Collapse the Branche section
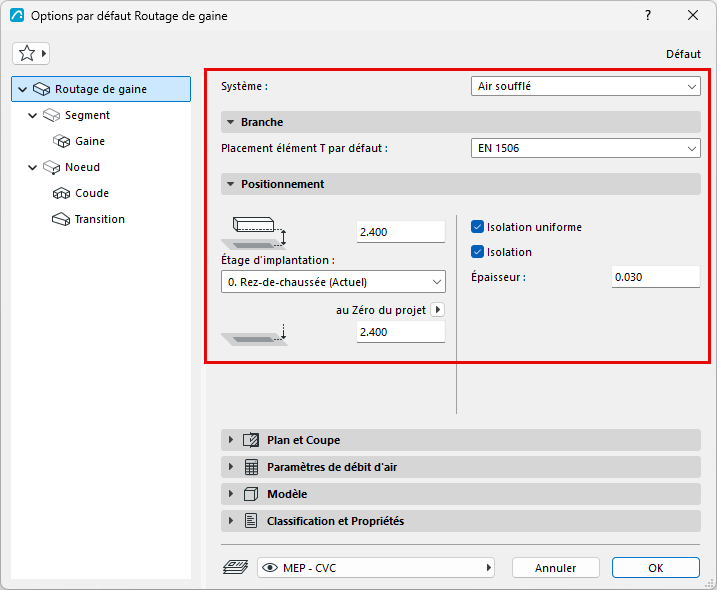Screen dimensions: 717x590 (231, 122)
